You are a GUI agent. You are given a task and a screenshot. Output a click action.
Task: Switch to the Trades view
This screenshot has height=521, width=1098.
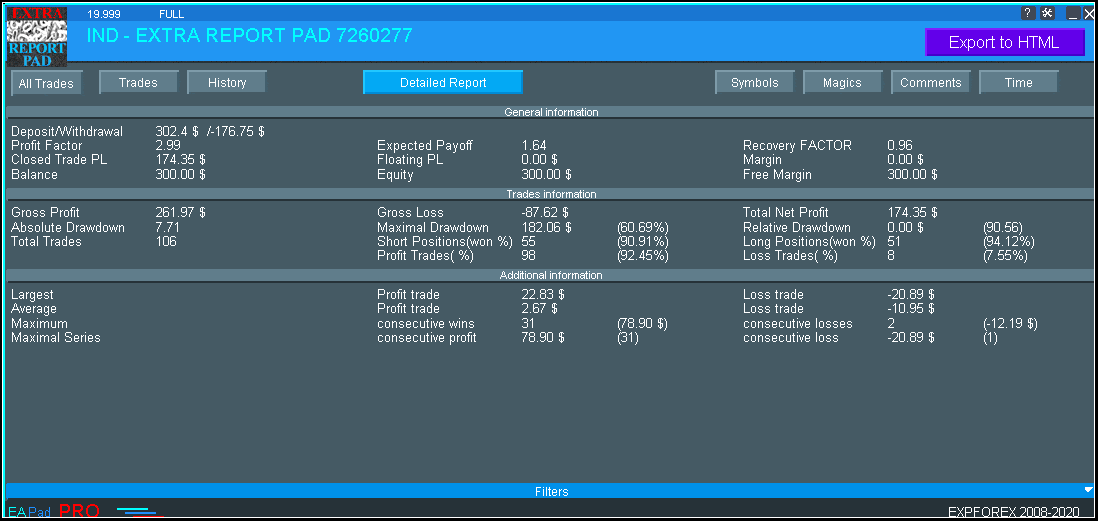(x=138, y=83)
